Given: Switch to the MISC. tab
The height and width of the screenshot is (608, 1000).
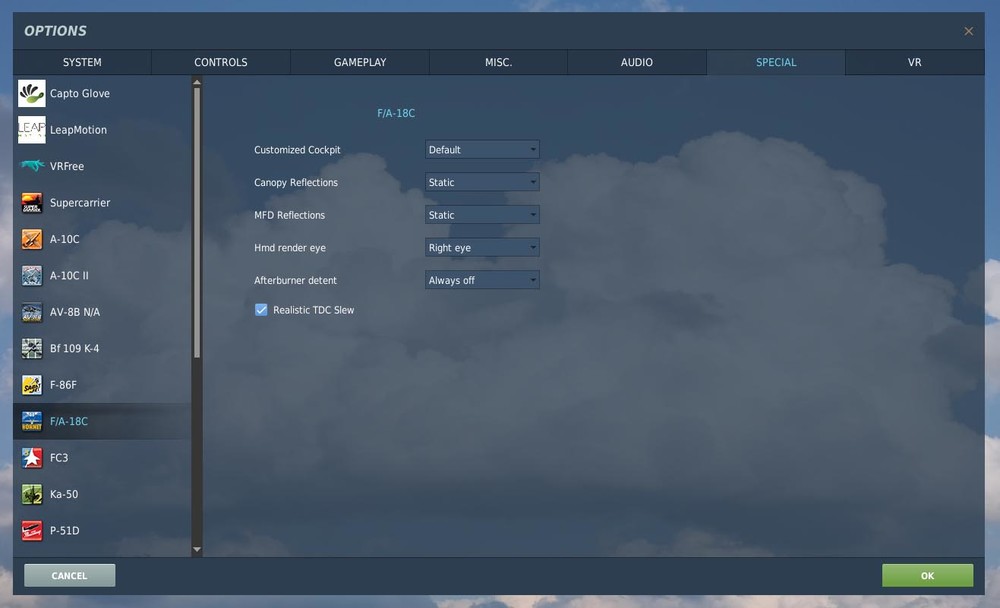Looking at the screenshot, I should 498,63.
